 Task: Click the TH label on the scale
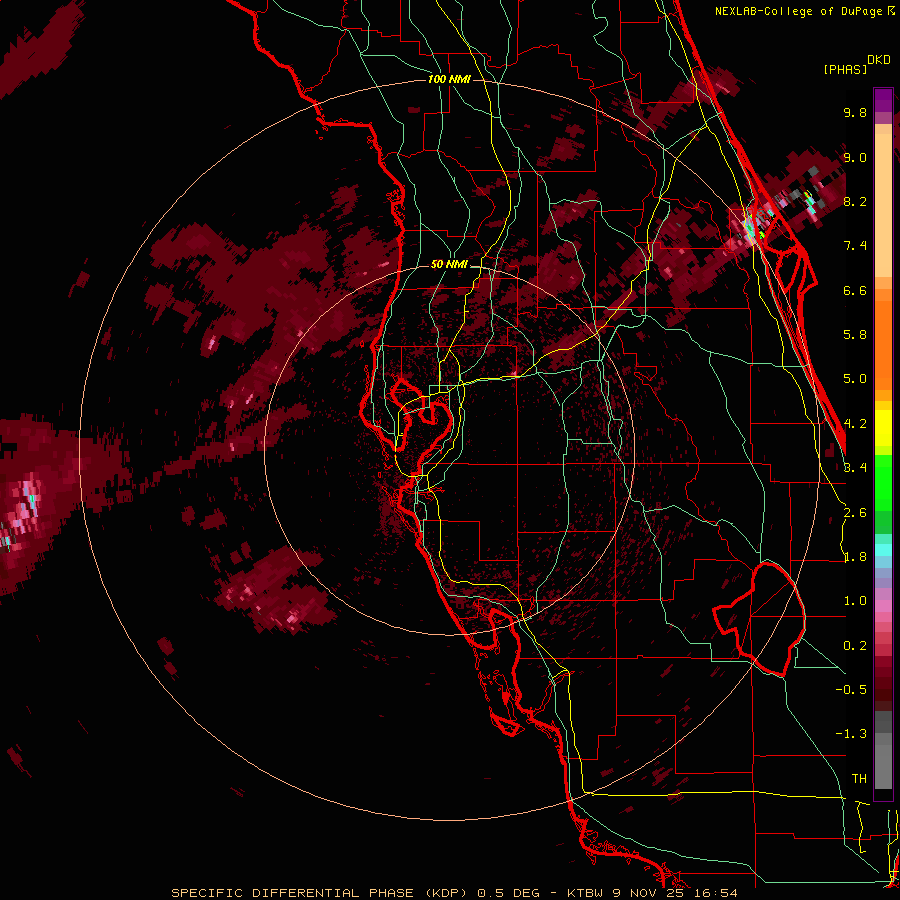pyautogui.click(x=859, y=779)
